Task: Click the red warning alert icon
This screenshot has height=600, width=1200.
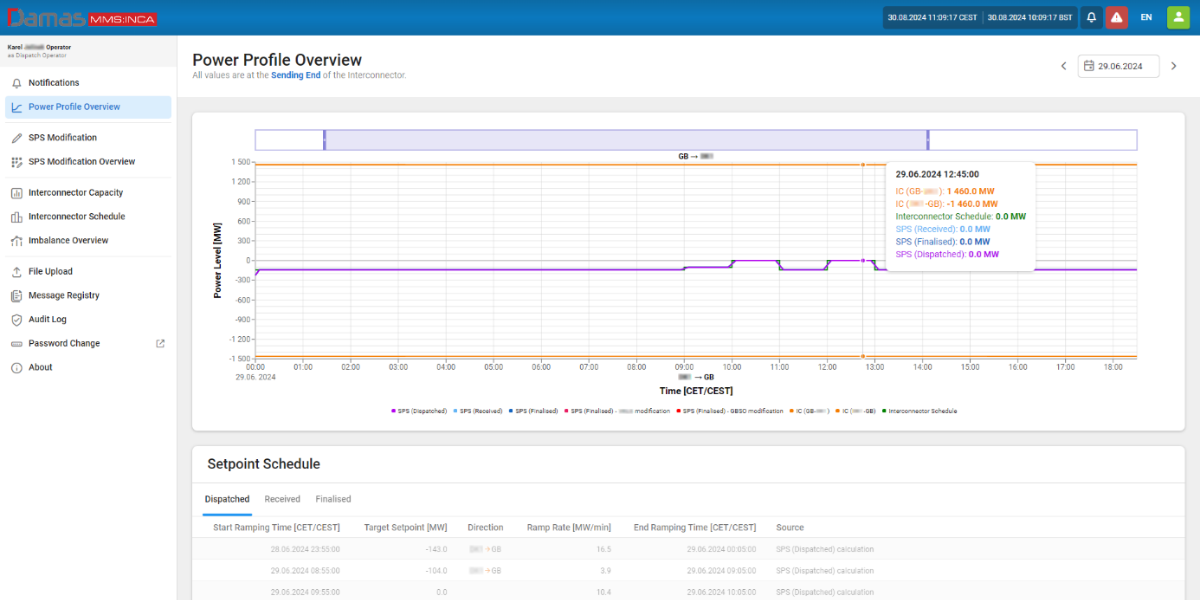Action: [x=1116, y=17]
